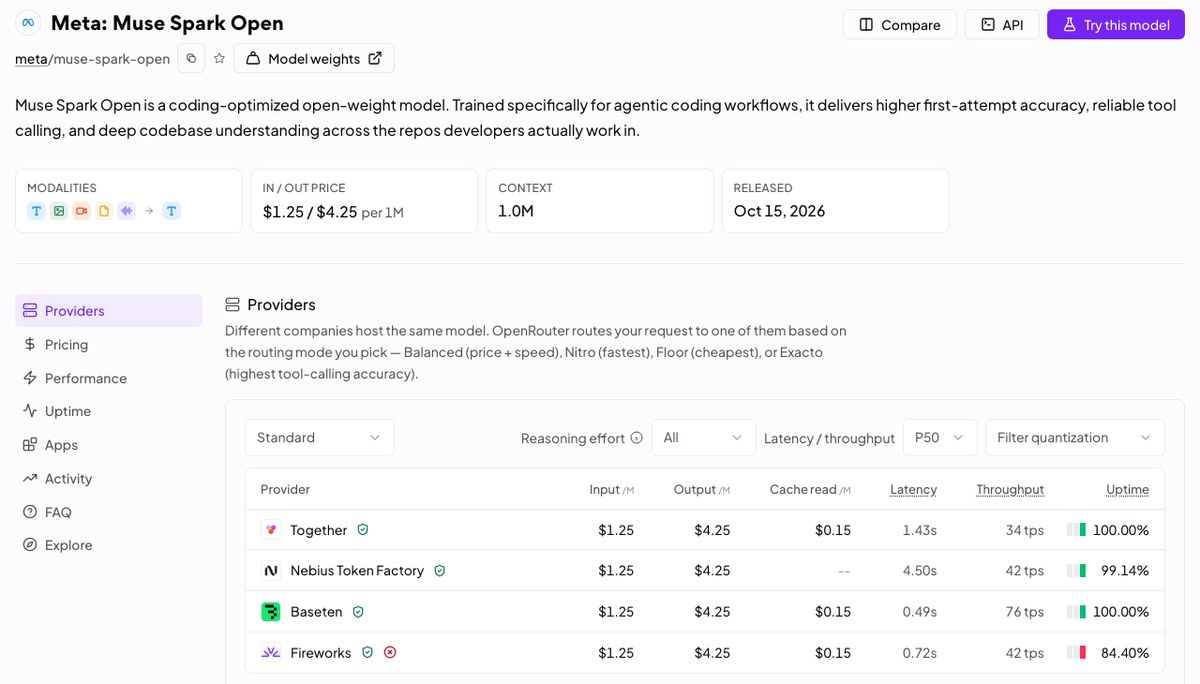Click the Together provider logo
Image resolution: width=1200 pixels, height=684 pixels.
point(271,530)
